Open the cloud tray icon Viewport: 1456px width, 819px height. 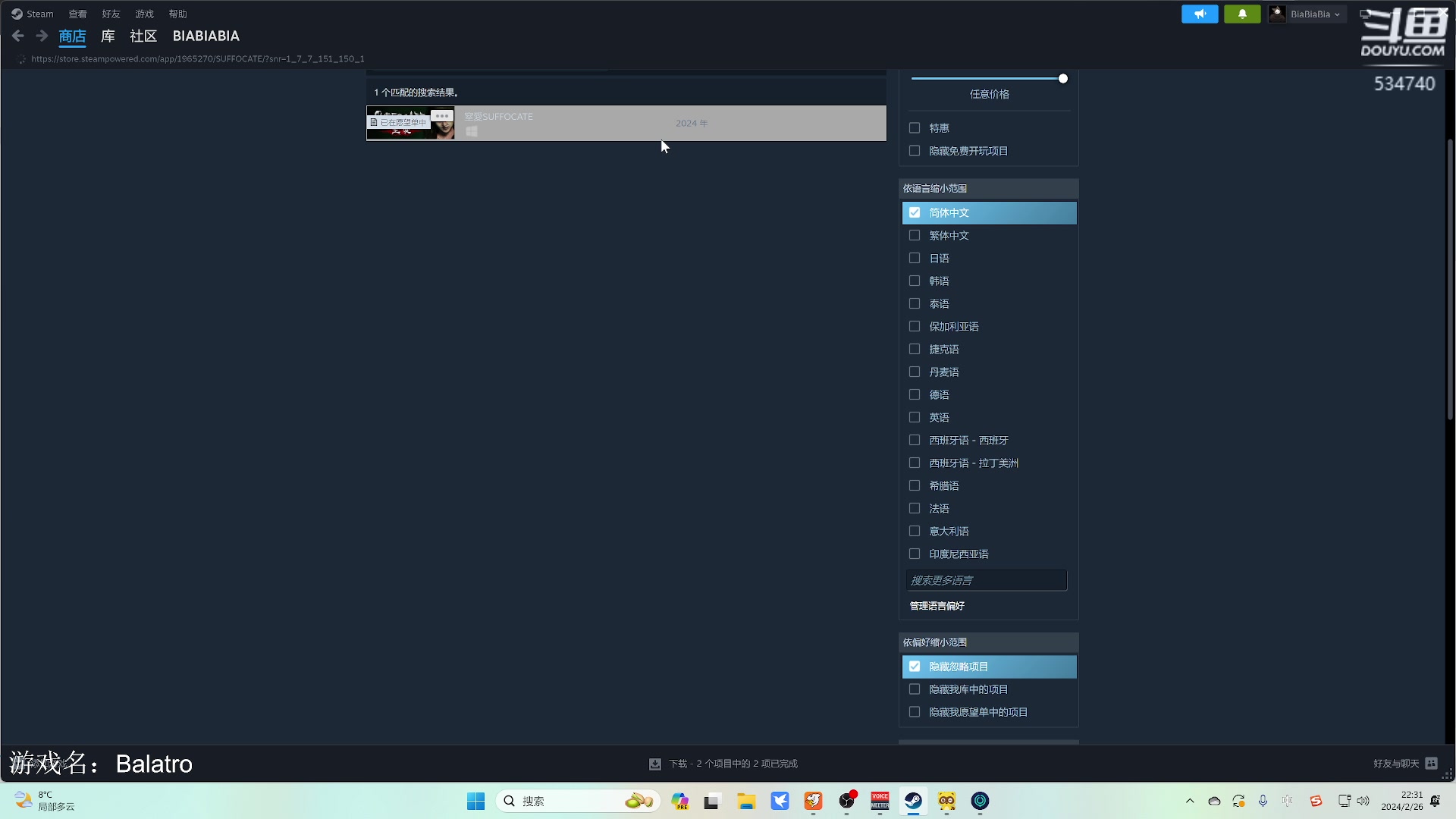(1214, 801)
